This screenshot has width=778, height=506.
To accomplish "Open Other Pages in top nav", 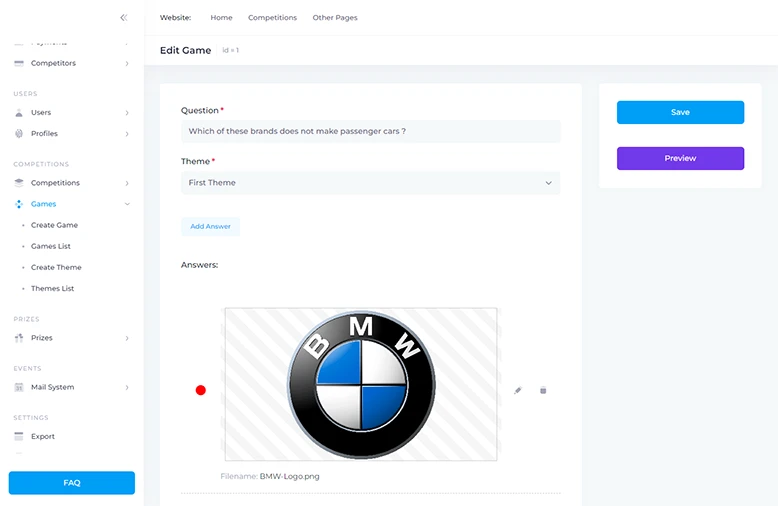I will [335, 17].
